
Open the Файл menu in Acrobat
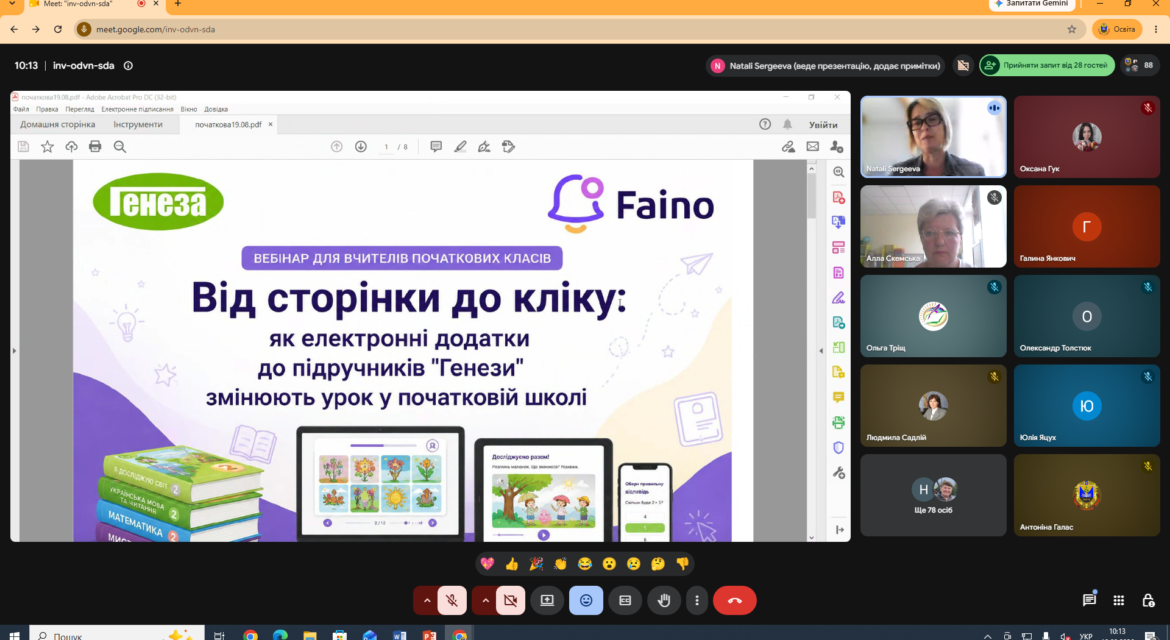[20, 109]
